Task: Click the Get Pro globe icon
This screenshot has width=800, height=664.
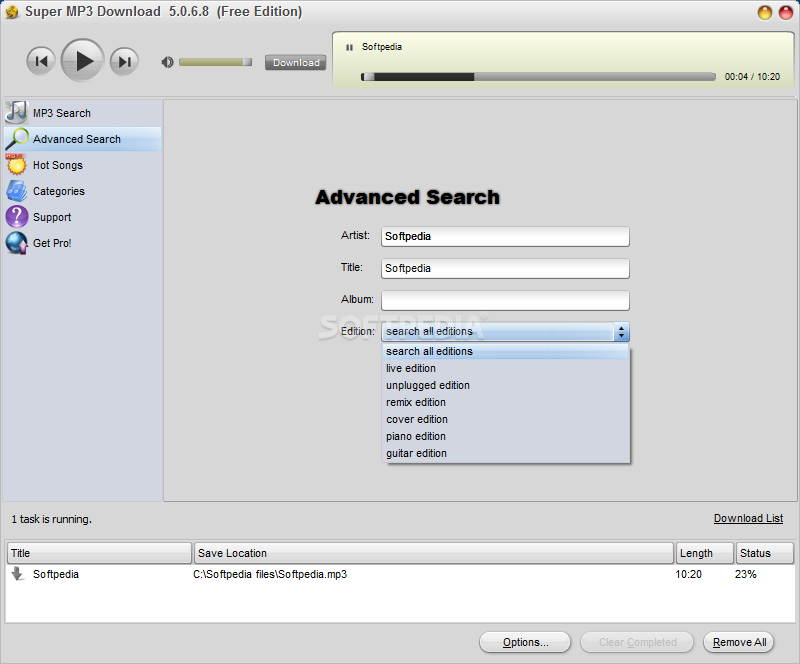Action: click(16, 243)
